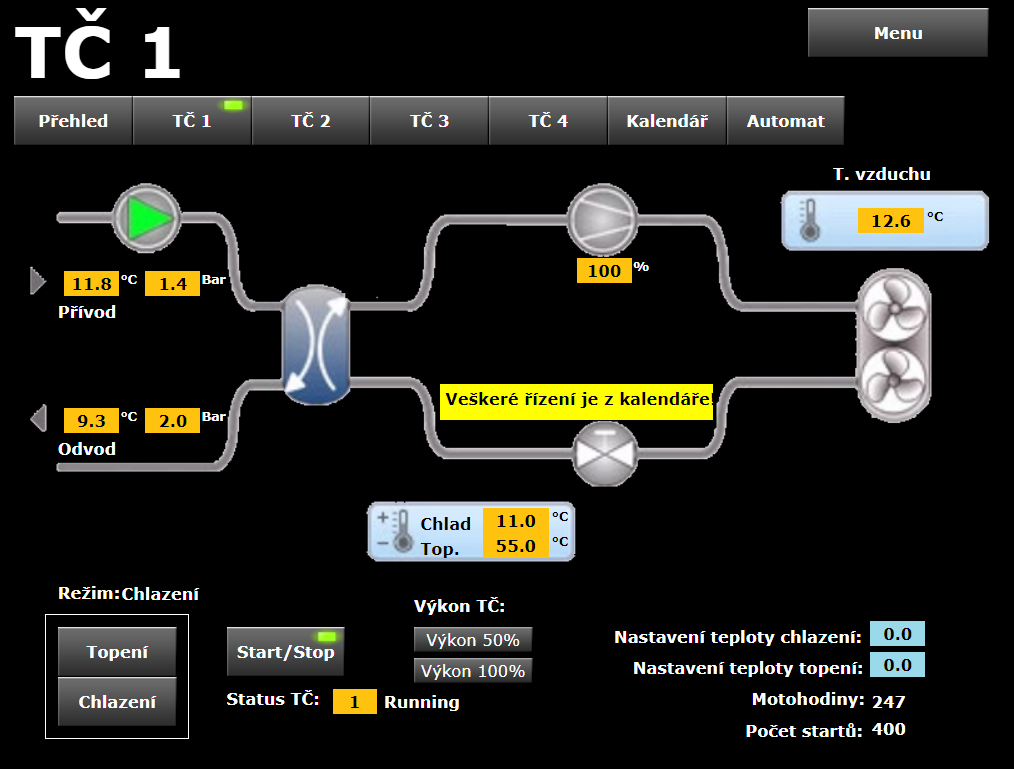The width and height of the screenshot is (1014, 769).
Task: Click the upper fan icon
Action: click(x=893, y=311)
